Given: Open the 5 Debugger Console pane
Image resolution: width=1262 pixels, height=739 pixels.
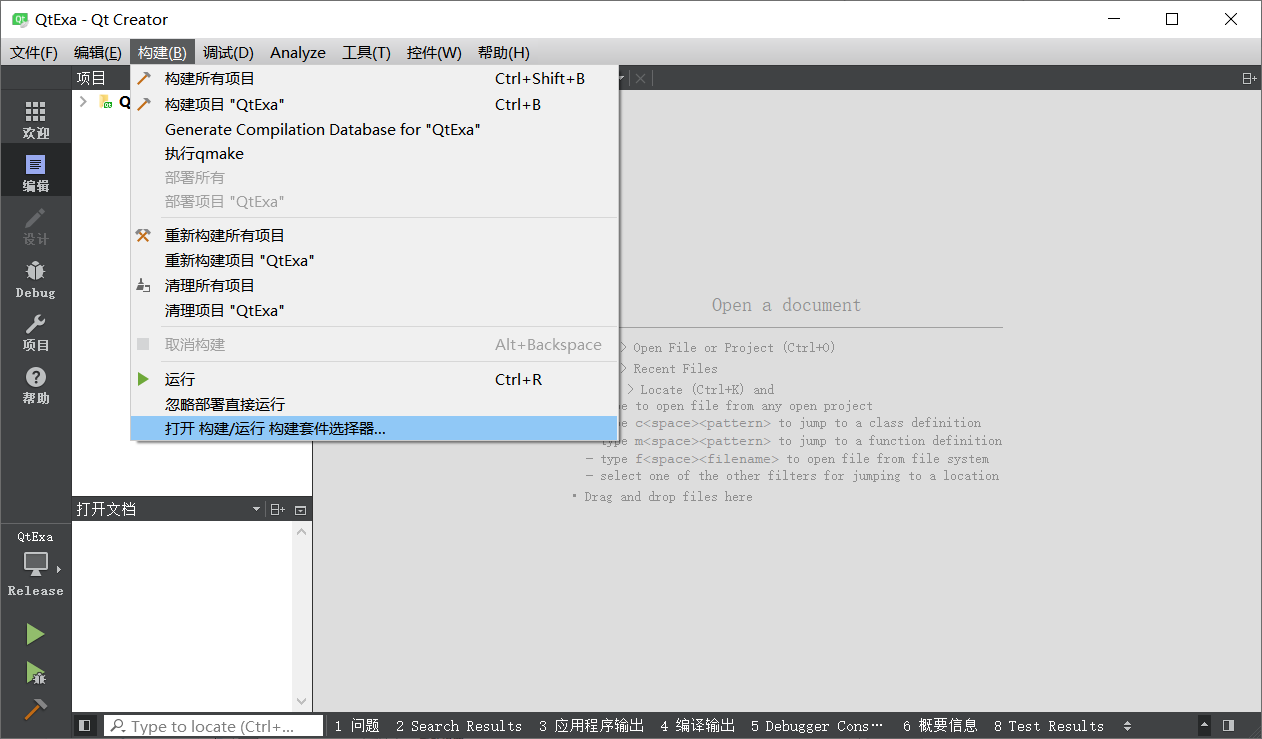Looking at the screenshot, I should [817, 726].
